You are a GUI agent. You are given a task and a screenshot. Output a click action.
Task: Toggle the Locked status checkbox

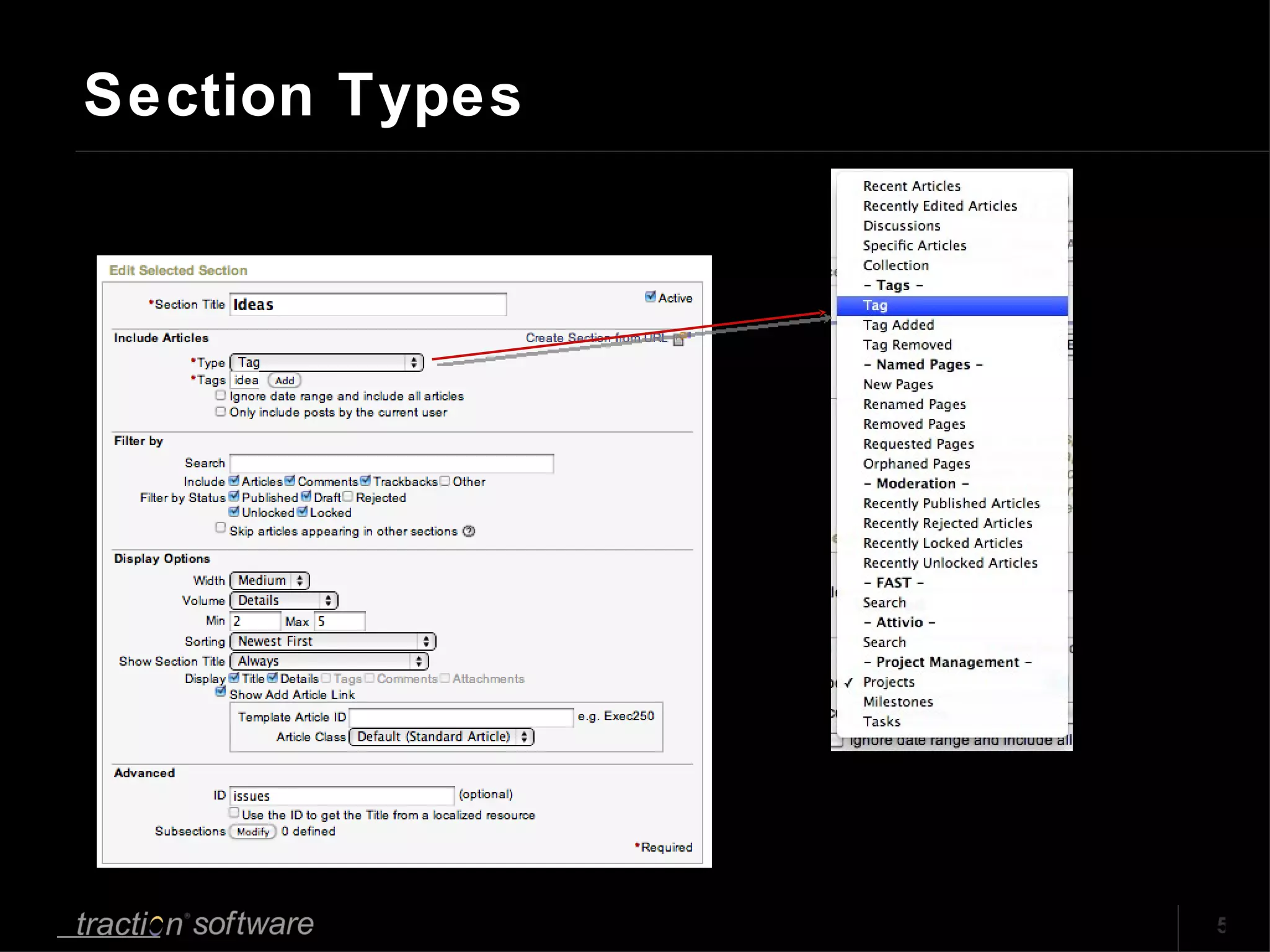coord(302,512)
